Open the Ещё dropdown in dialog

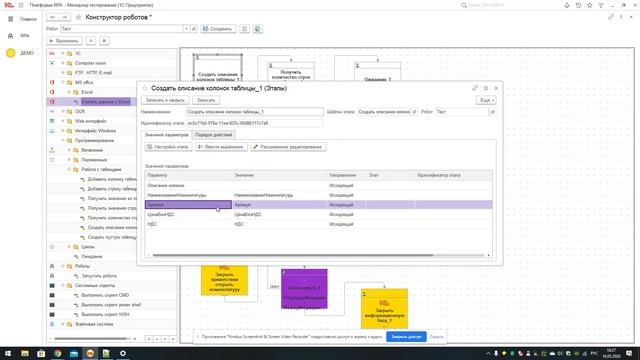486,100
